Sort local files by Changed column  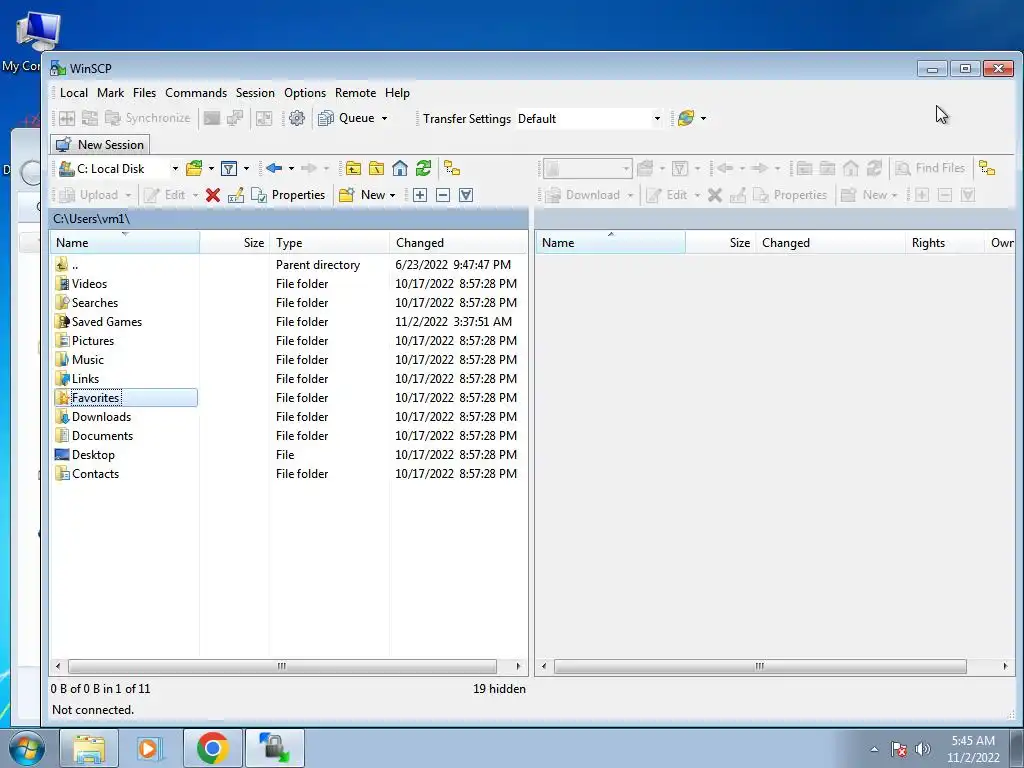coord(458,242)
